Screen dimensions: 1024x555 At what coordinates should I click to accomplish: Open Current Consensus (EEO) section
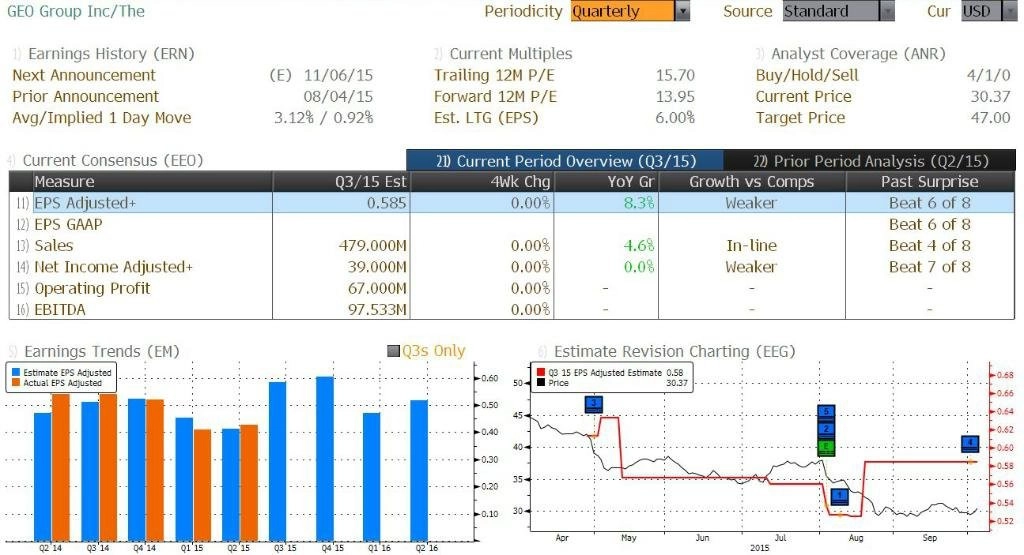pyautogui.click(x=112, y=161)
